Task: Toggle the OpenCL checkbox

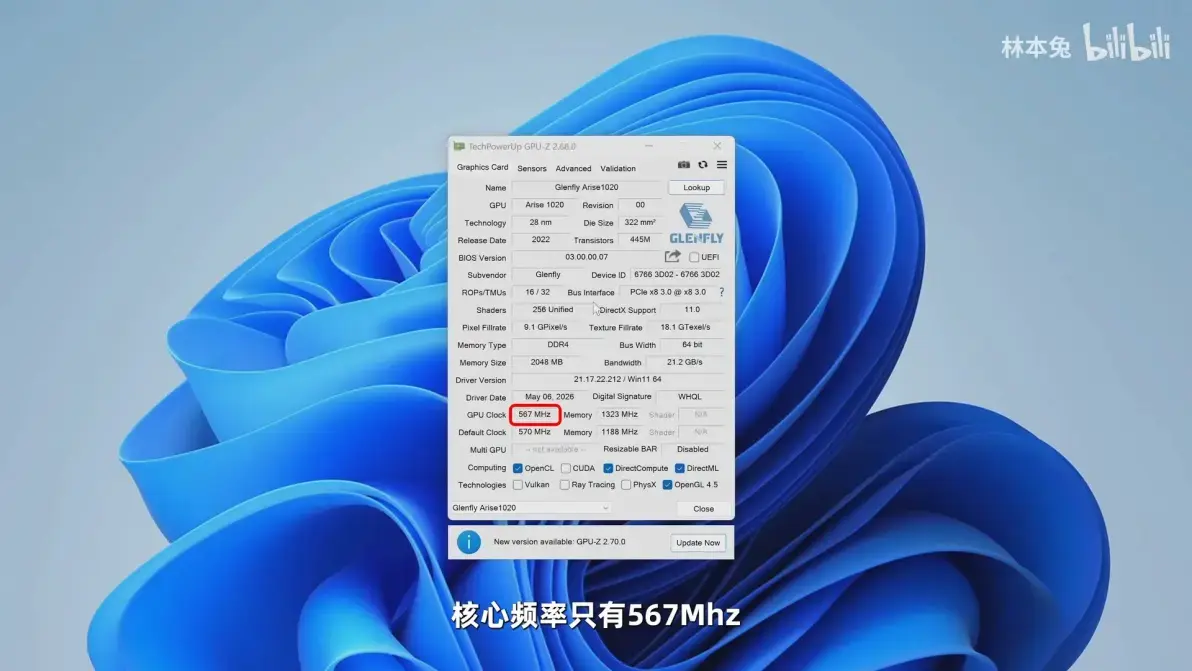Action: click(x=518, y=468)
